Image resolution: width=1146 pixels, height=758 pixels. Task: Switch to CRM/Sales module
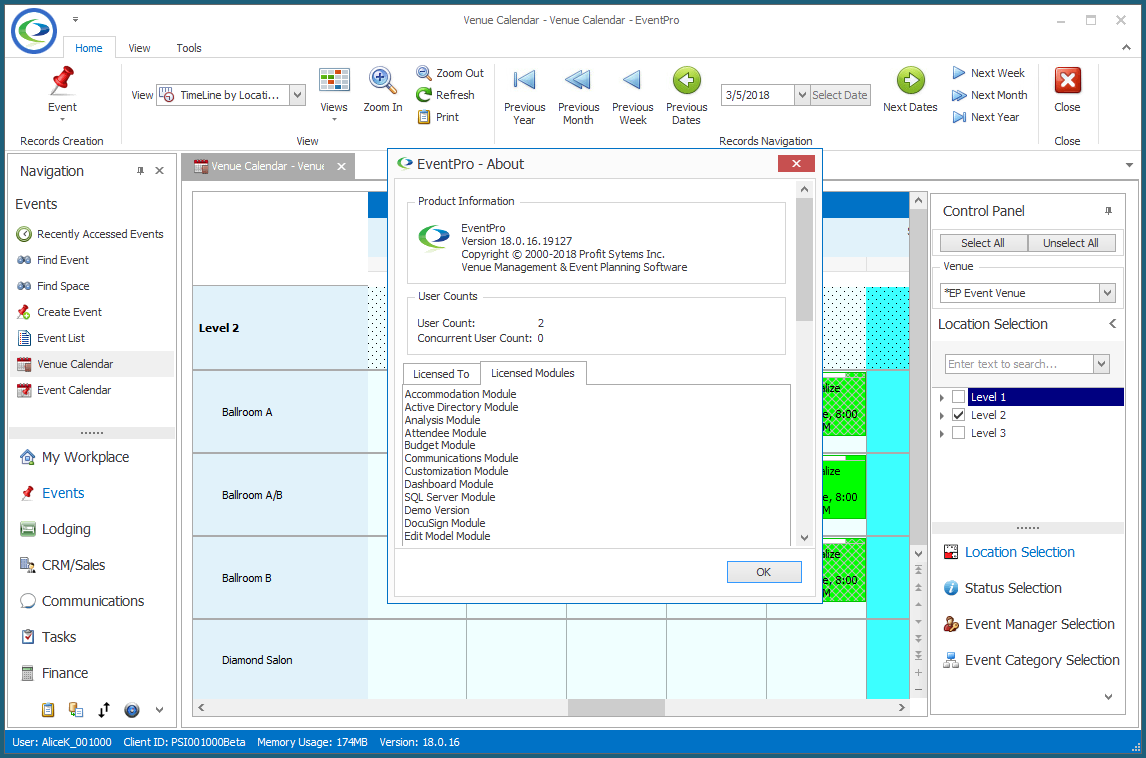(63, 565)
